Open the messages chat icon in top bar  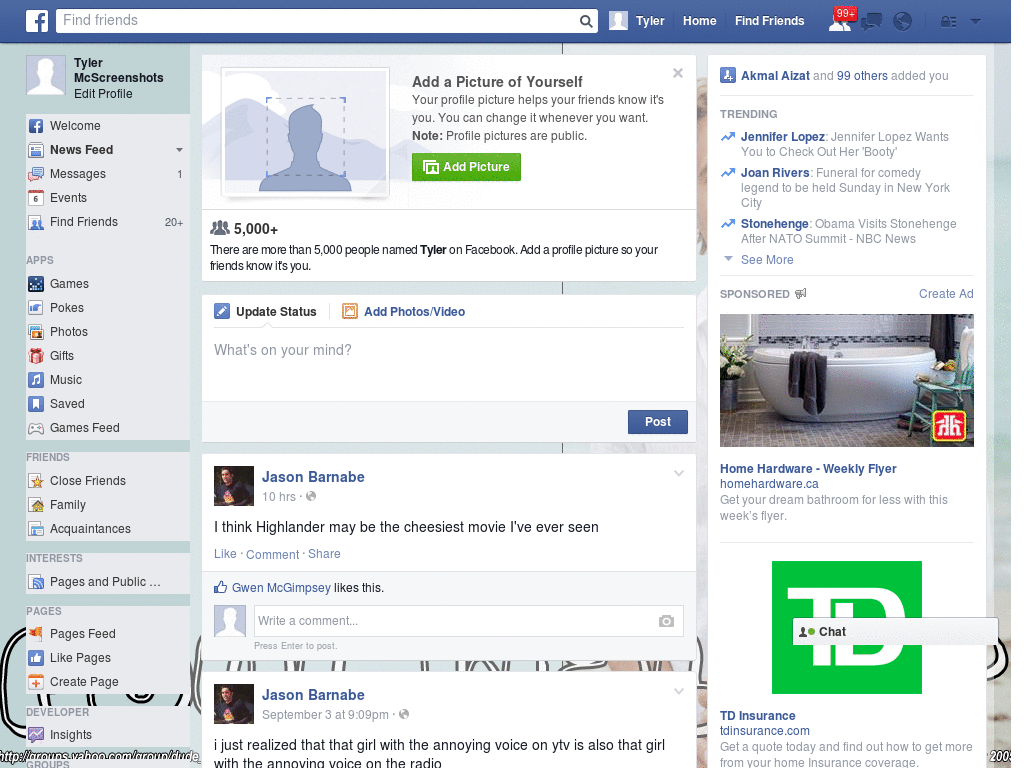click(871, 22)
